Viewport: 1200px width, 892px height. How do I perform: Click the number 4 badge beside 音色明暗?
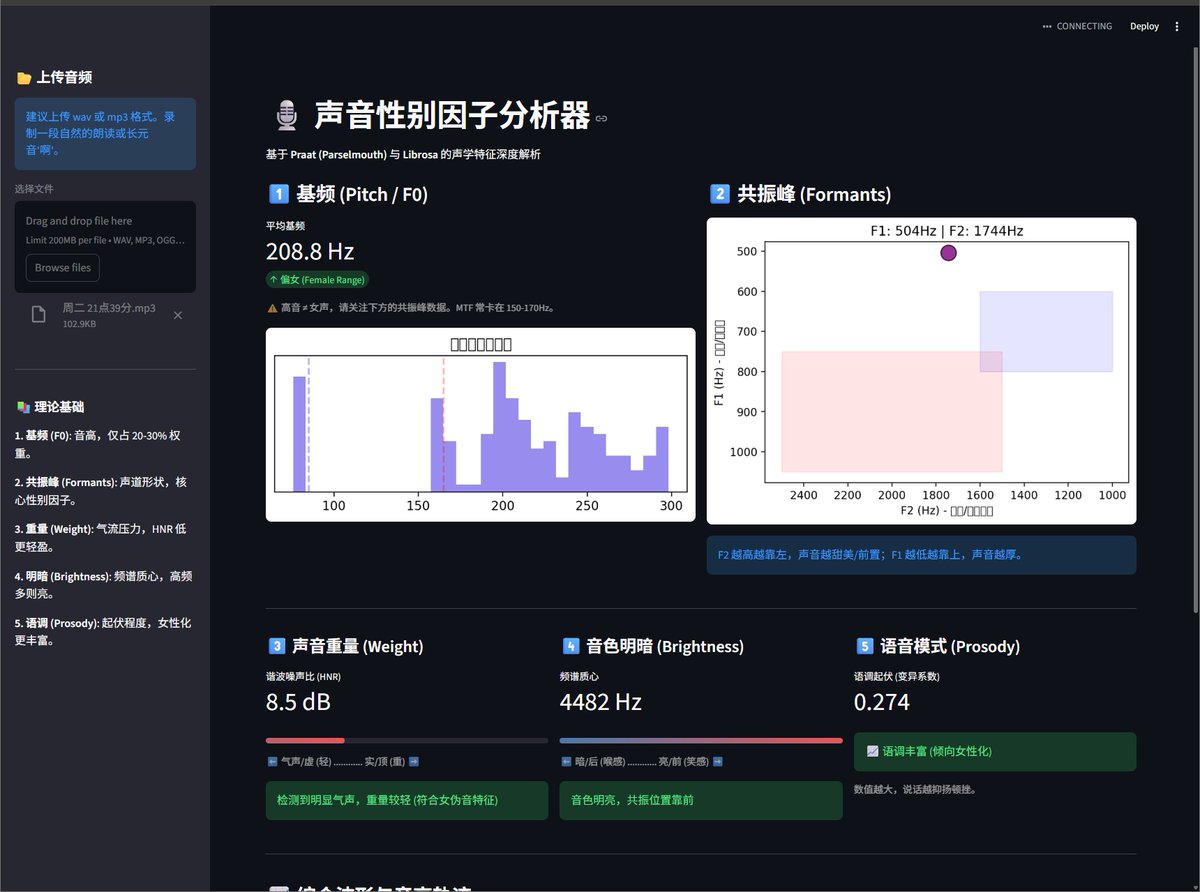coord(570,646)
